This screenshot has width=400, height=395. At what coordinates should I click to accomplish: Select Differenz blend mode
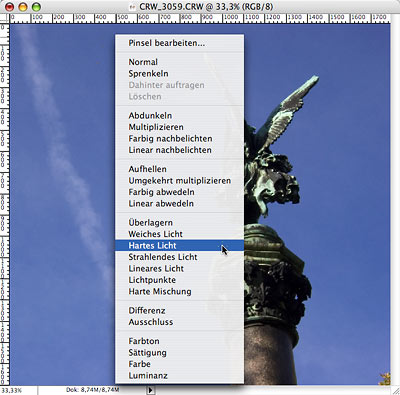tap(179, 311)
